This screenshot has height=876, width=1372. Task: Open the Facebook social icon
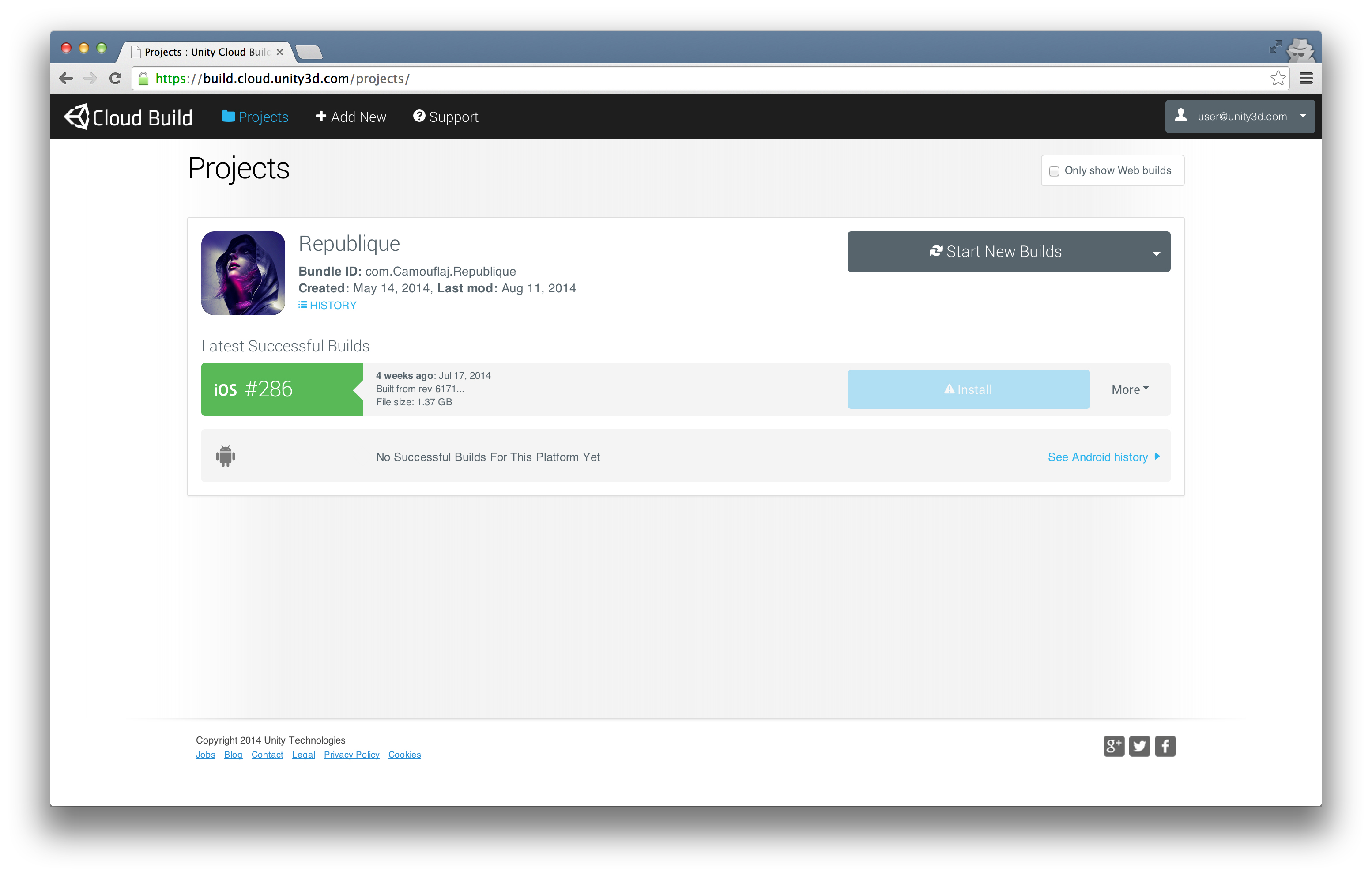[x=1165, y=746]
